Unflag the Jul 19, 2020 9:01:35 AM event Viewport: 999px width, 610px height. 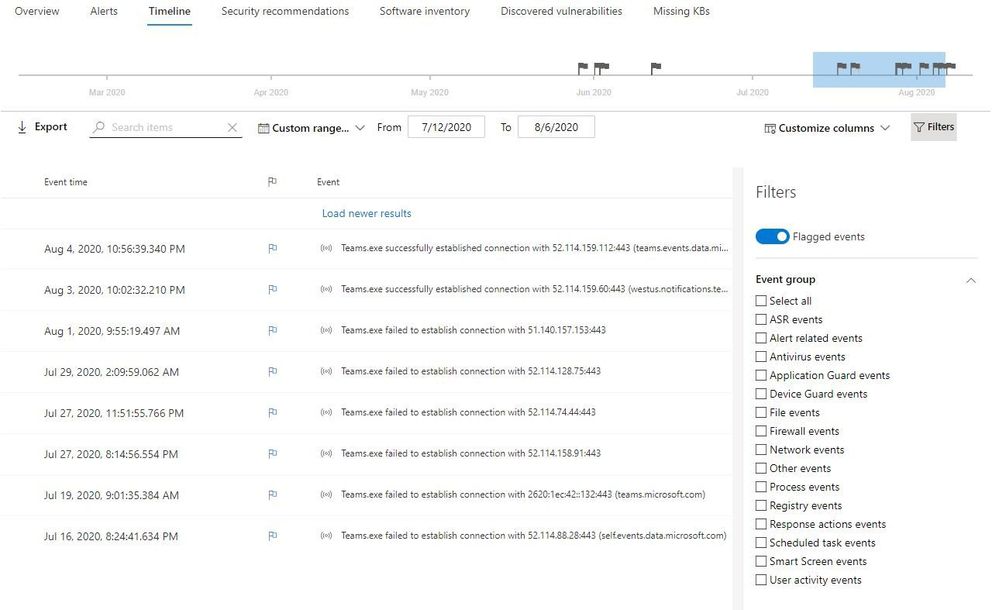(272, 495)
